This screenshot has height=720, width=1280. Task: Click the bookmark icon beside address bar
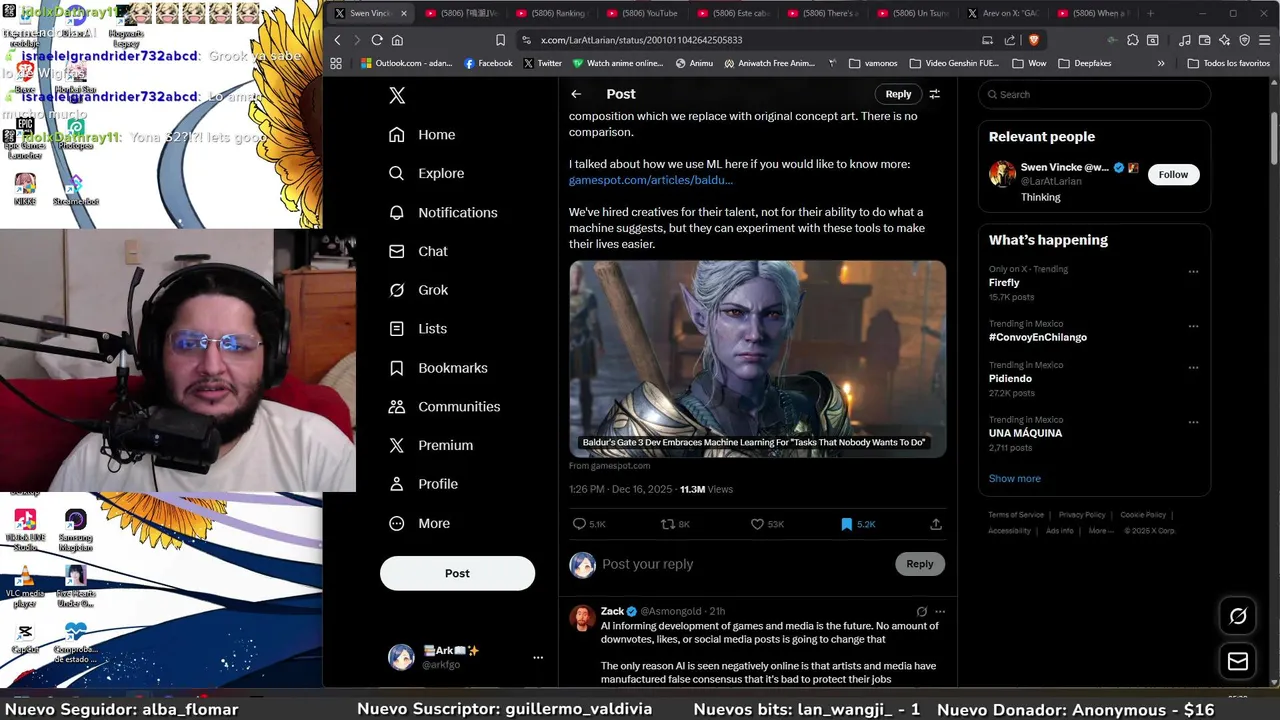(500, 40)
